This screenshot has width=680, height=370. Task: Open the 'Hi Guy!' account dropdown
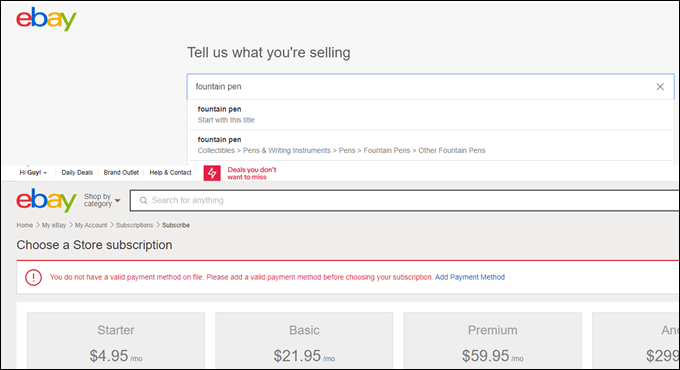pos(33,173)
